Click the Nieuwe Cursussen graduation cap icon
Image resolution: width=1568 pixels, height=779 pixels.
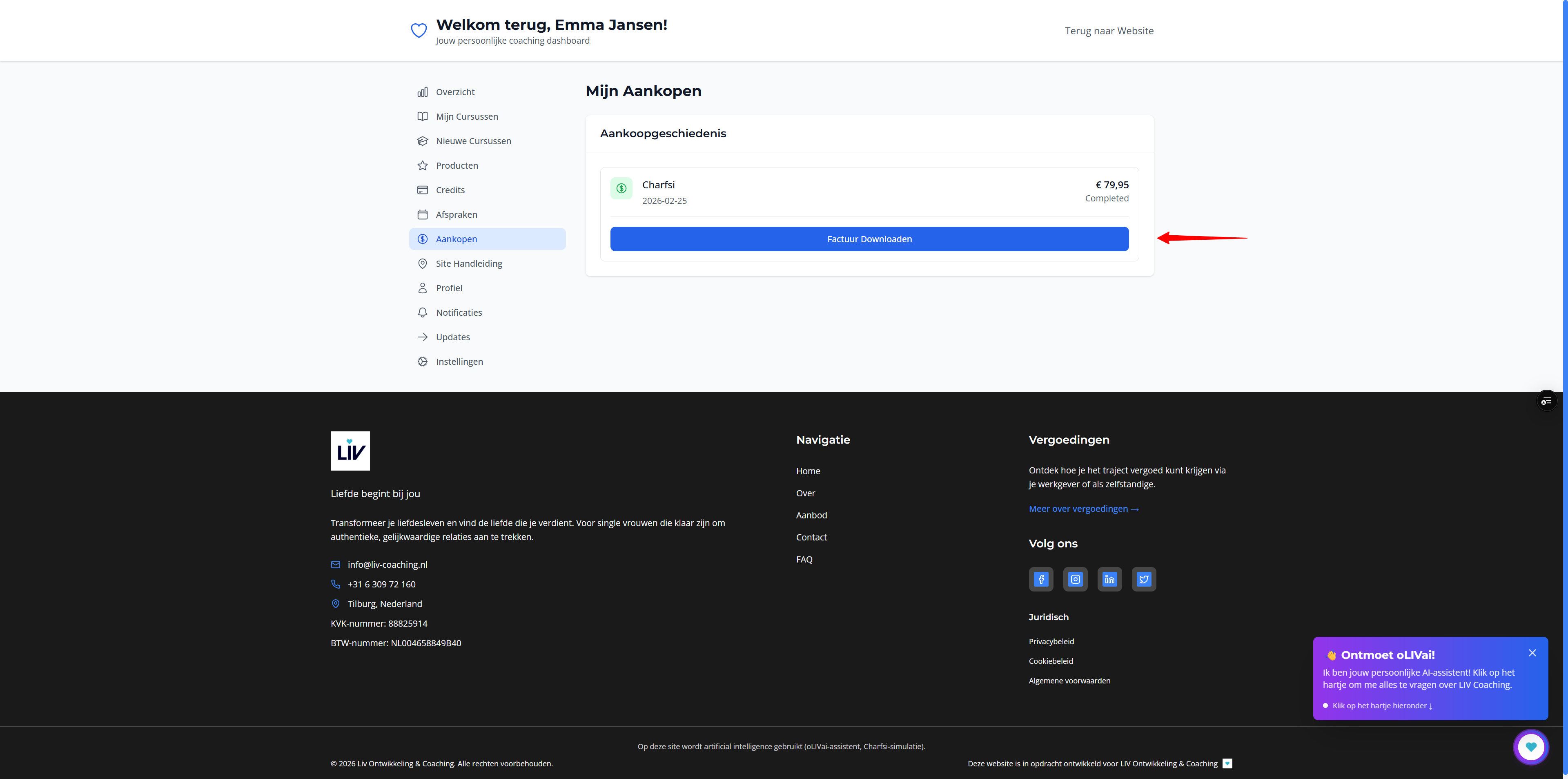pos(423,141)
